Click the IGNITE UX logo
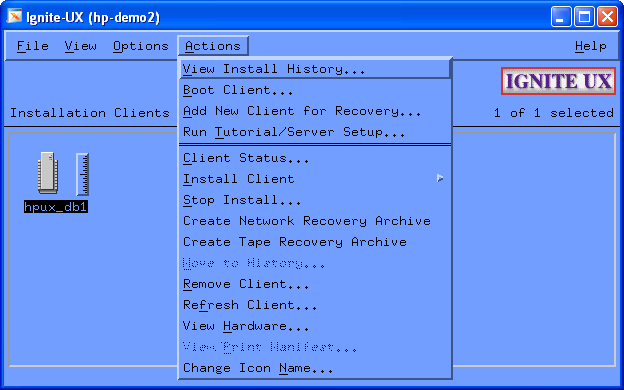Screen dimensions: 624x390 point(558,81)
